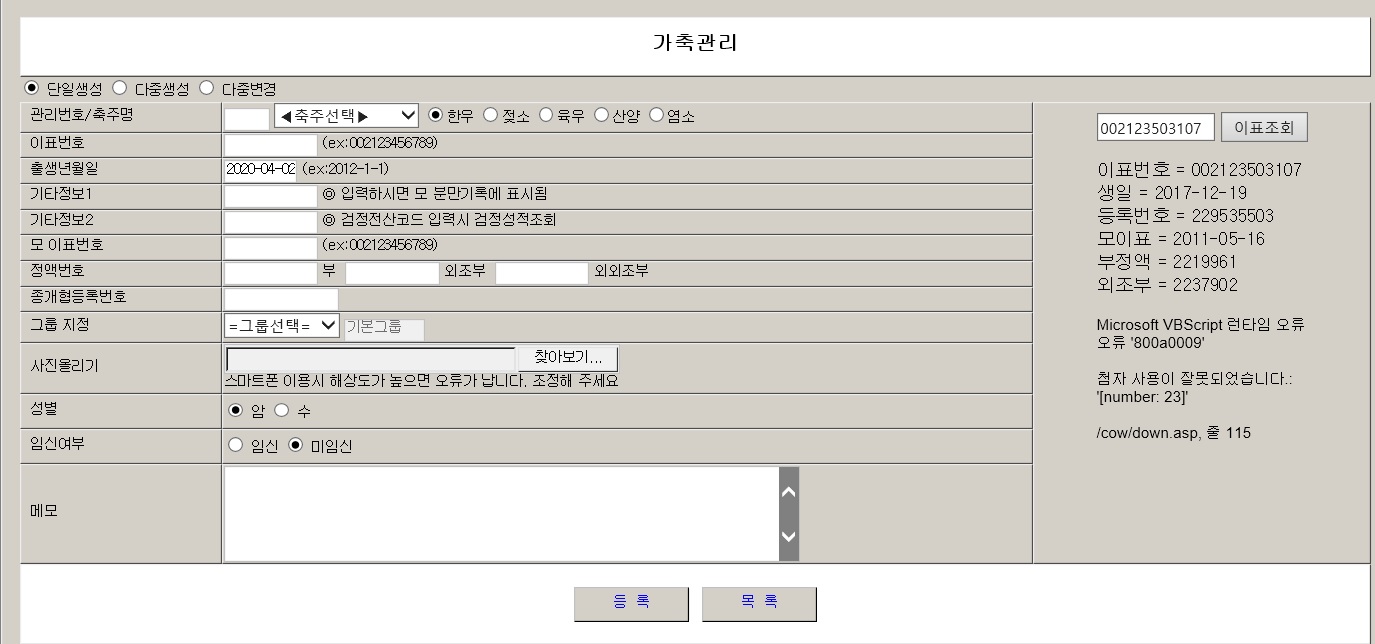Go to the list via 목록 button
Image resolution: width=1375 pixels, height=644 pixels.
[759, 603]
